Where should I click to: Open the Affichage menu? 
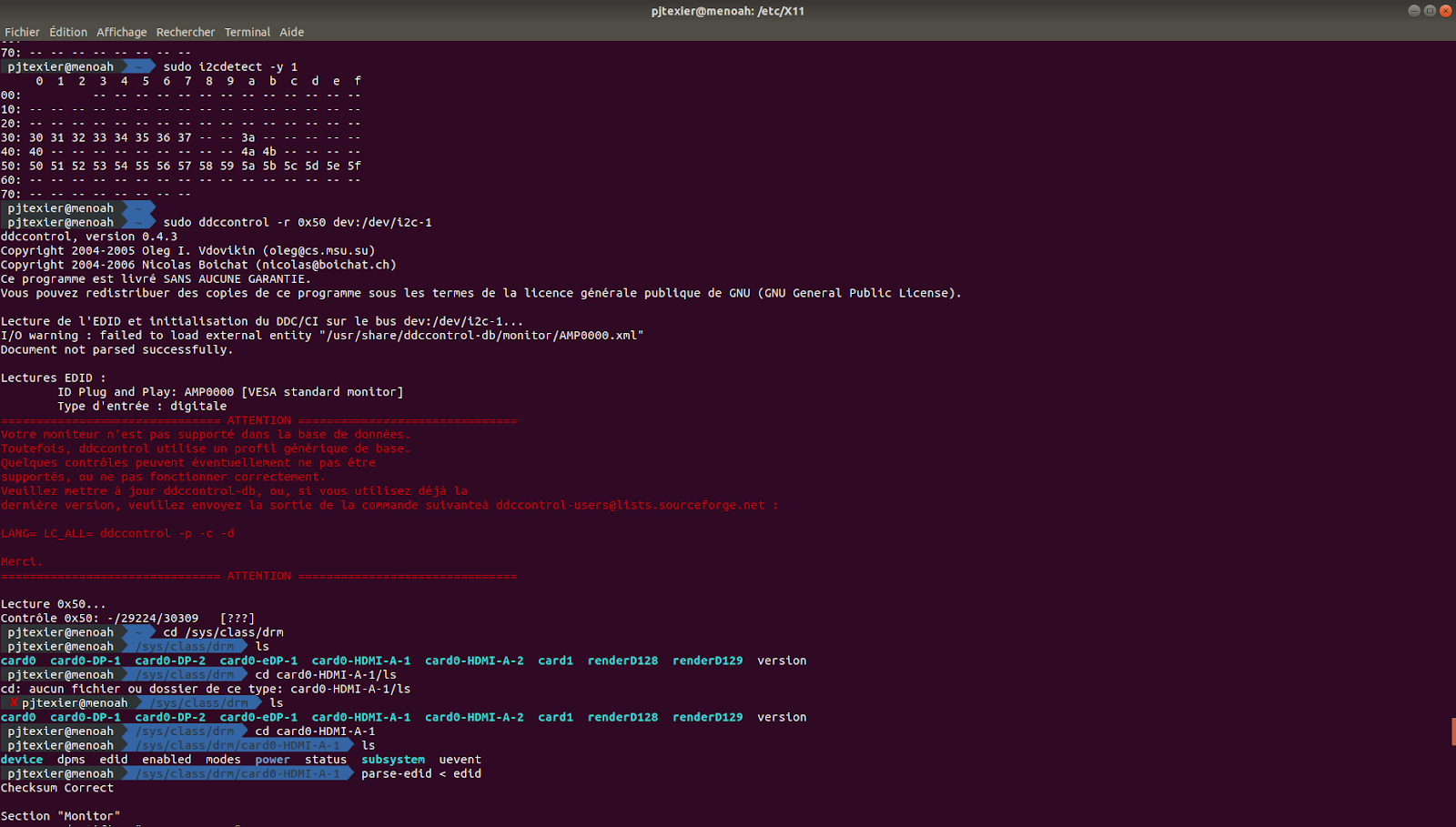(122, 32)
